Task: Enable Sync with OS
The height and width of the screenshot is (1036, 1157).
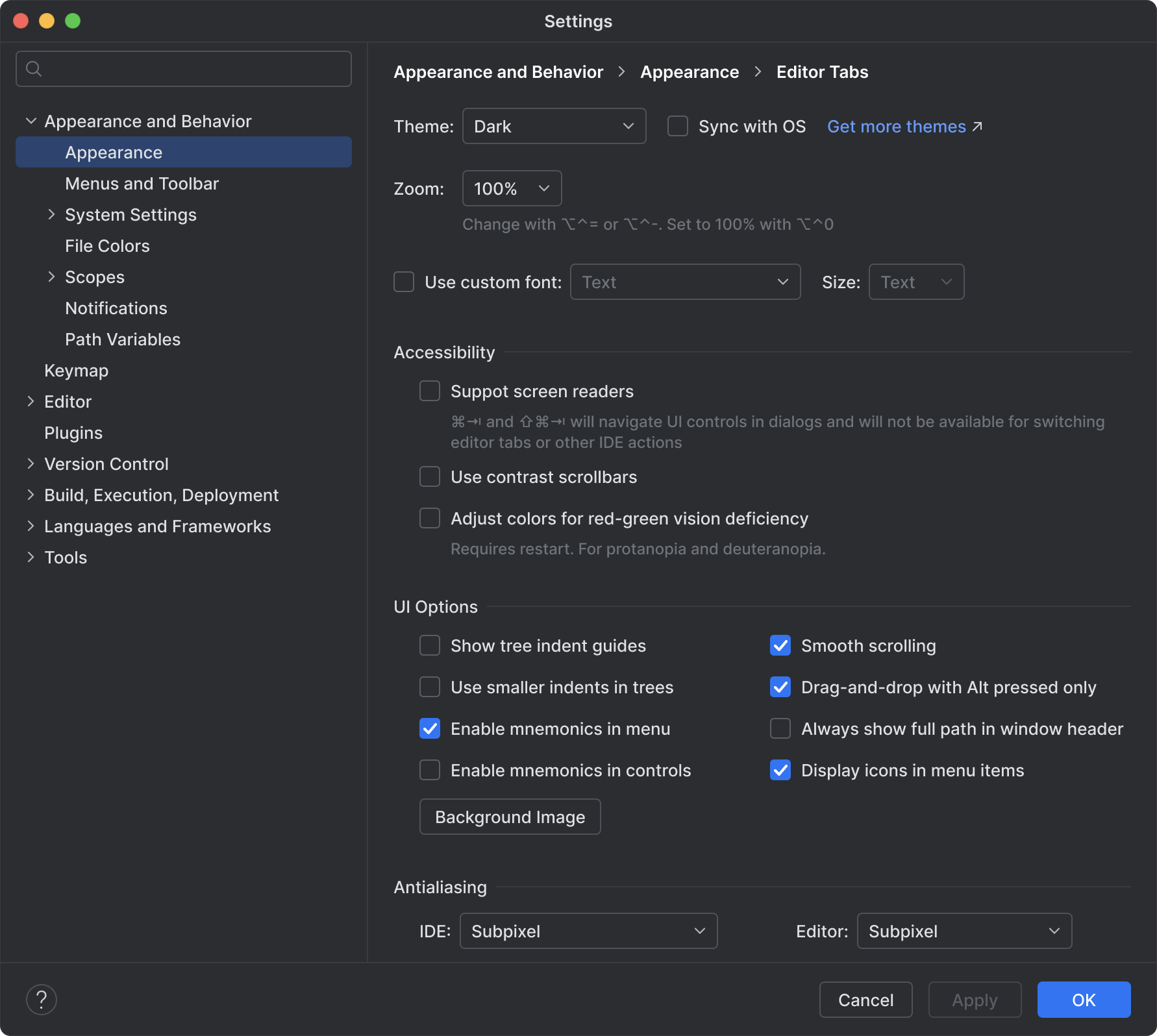Action: (677, 126)
